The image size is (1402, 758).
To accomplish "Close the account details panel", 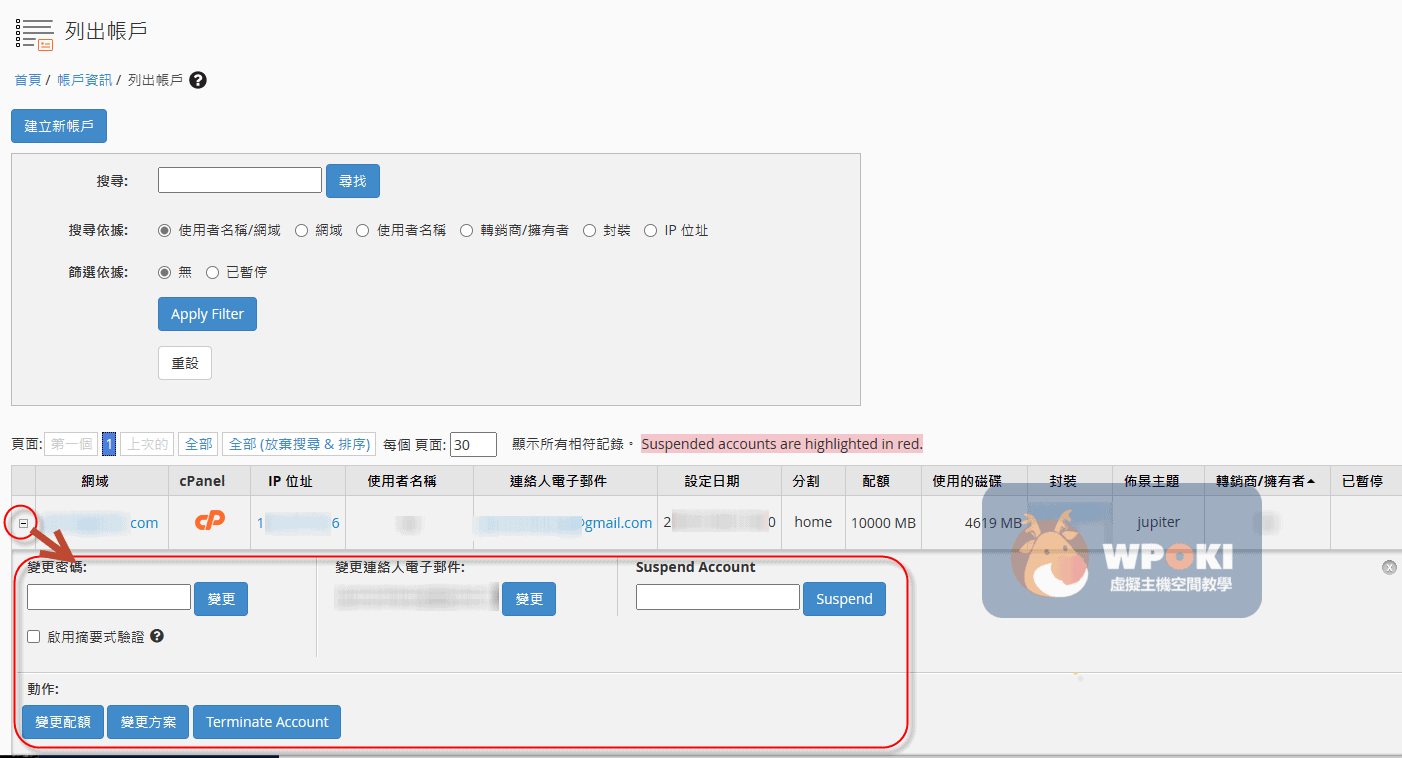I will click(1389, 567).
